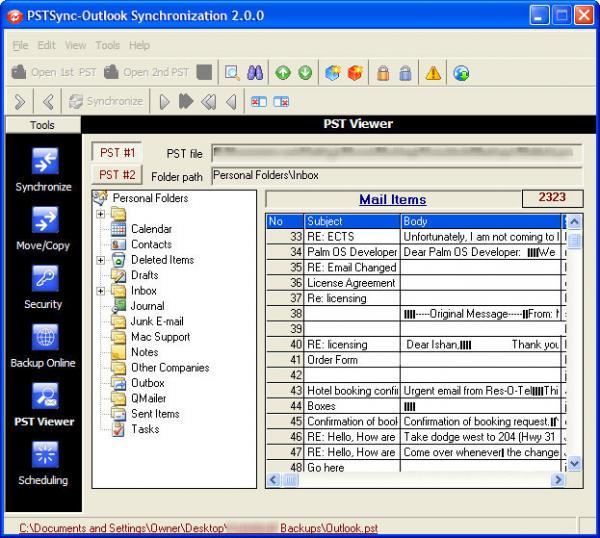
Task: Click the Tools panel header tab
Action: (43, 125)
